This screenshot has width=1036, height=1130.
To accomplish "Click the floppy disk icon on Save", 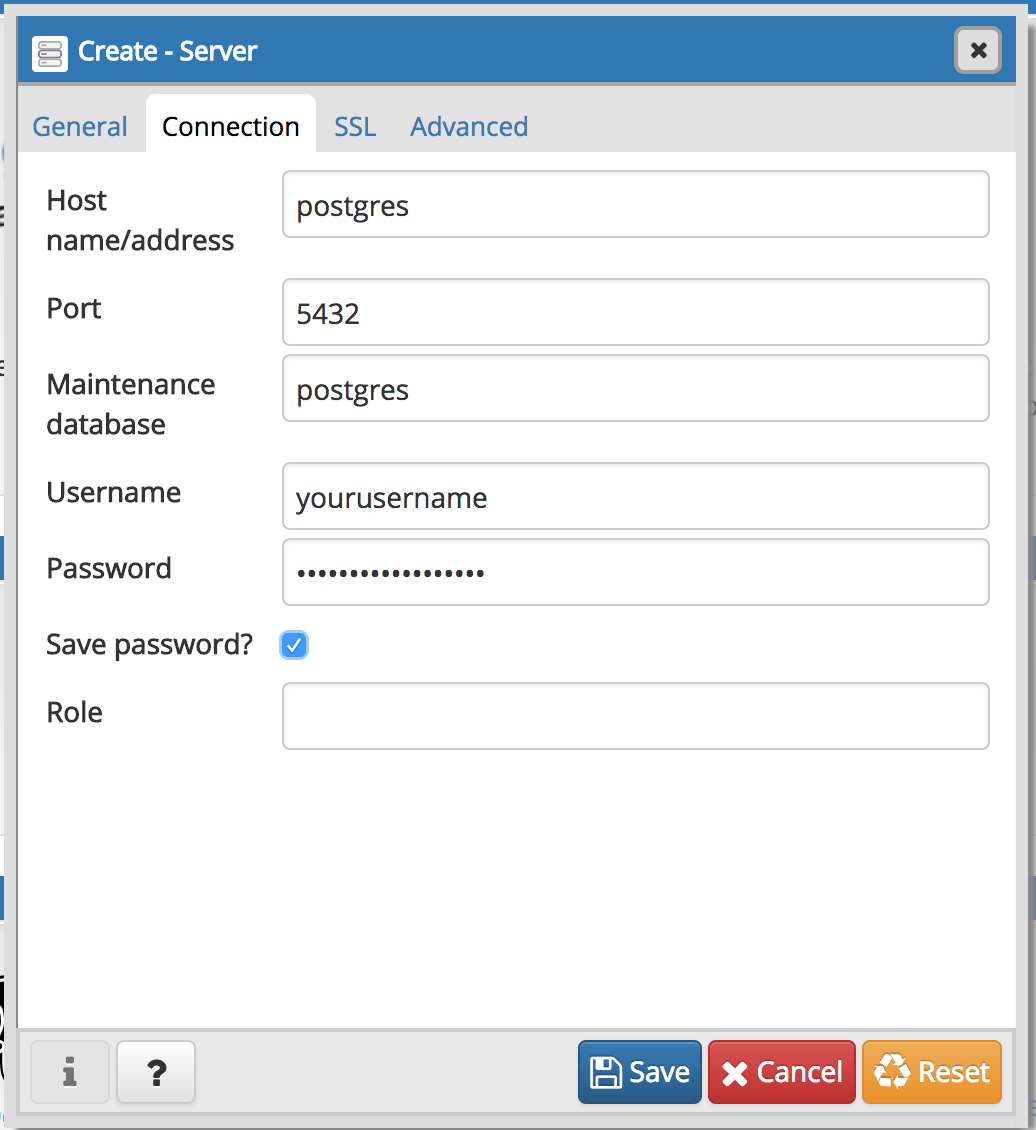I will pos(606,1073).
